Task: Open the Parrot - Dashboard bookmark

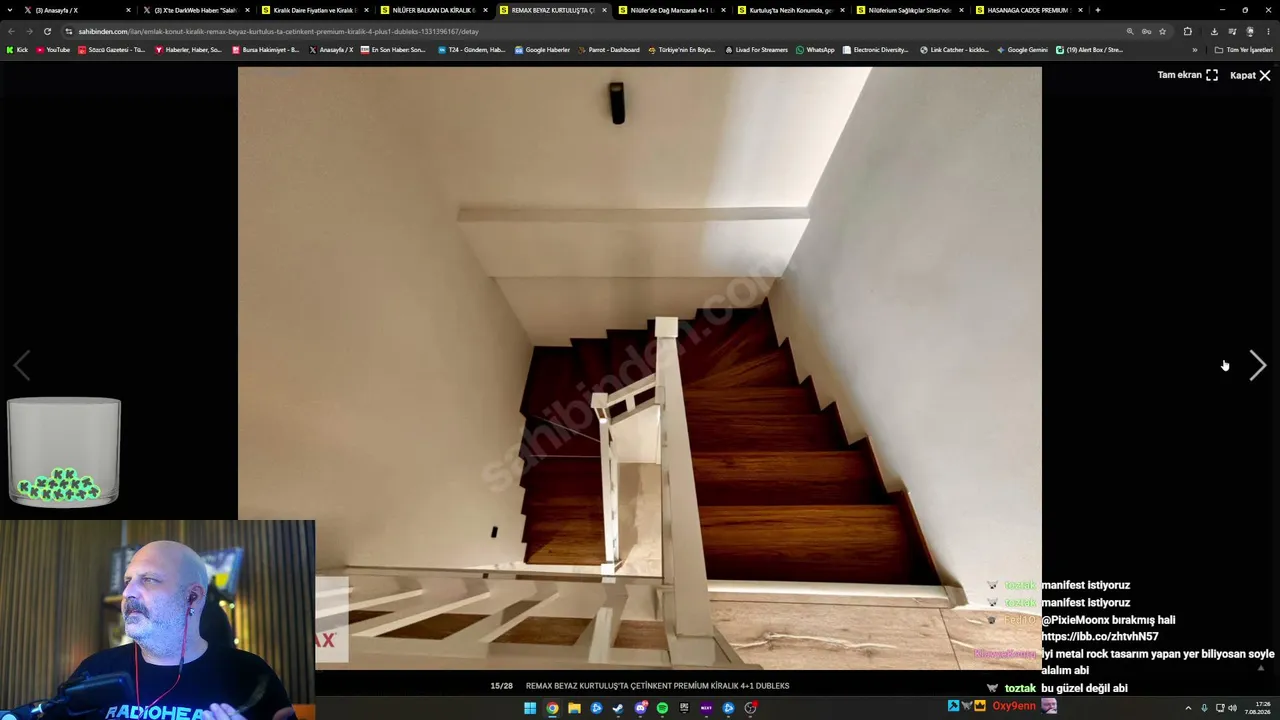Action: click(x=608, y=49)
